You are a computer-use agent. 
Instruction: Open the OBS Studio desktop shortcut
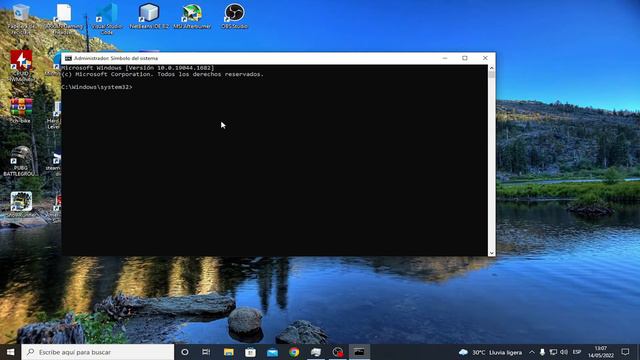coord(235,16)
